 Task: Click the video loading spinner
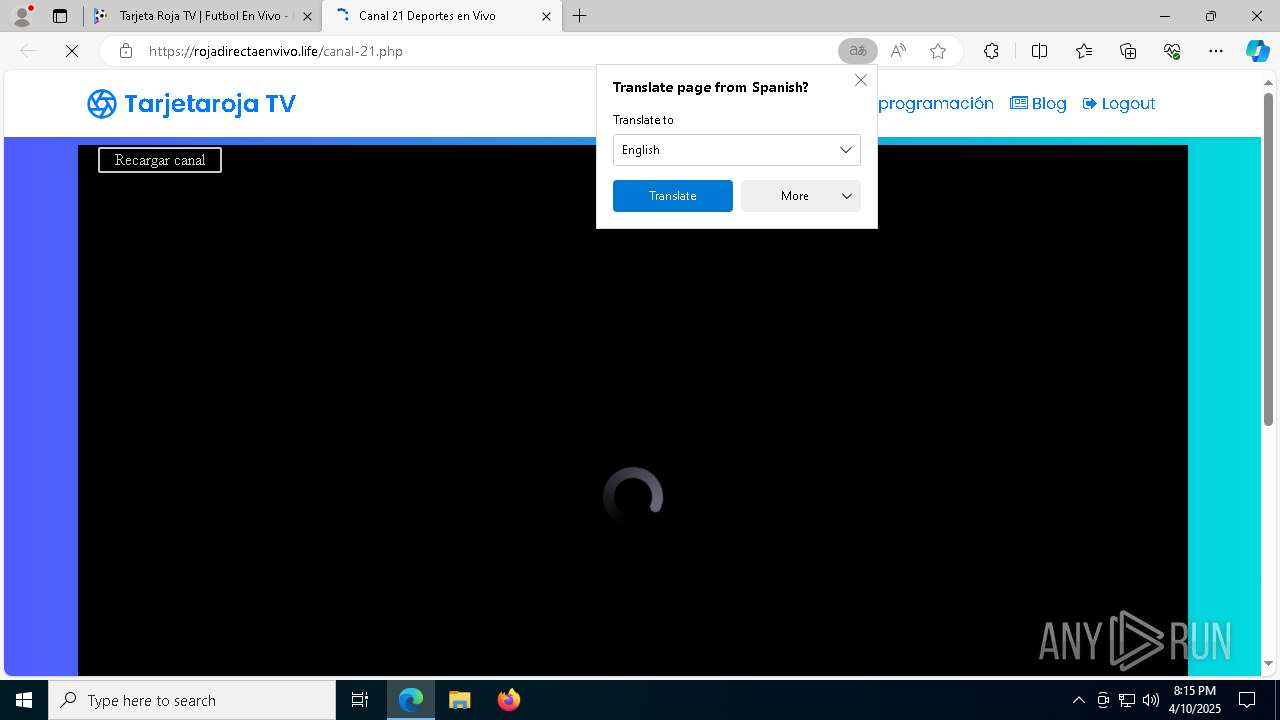click(633, 497)
